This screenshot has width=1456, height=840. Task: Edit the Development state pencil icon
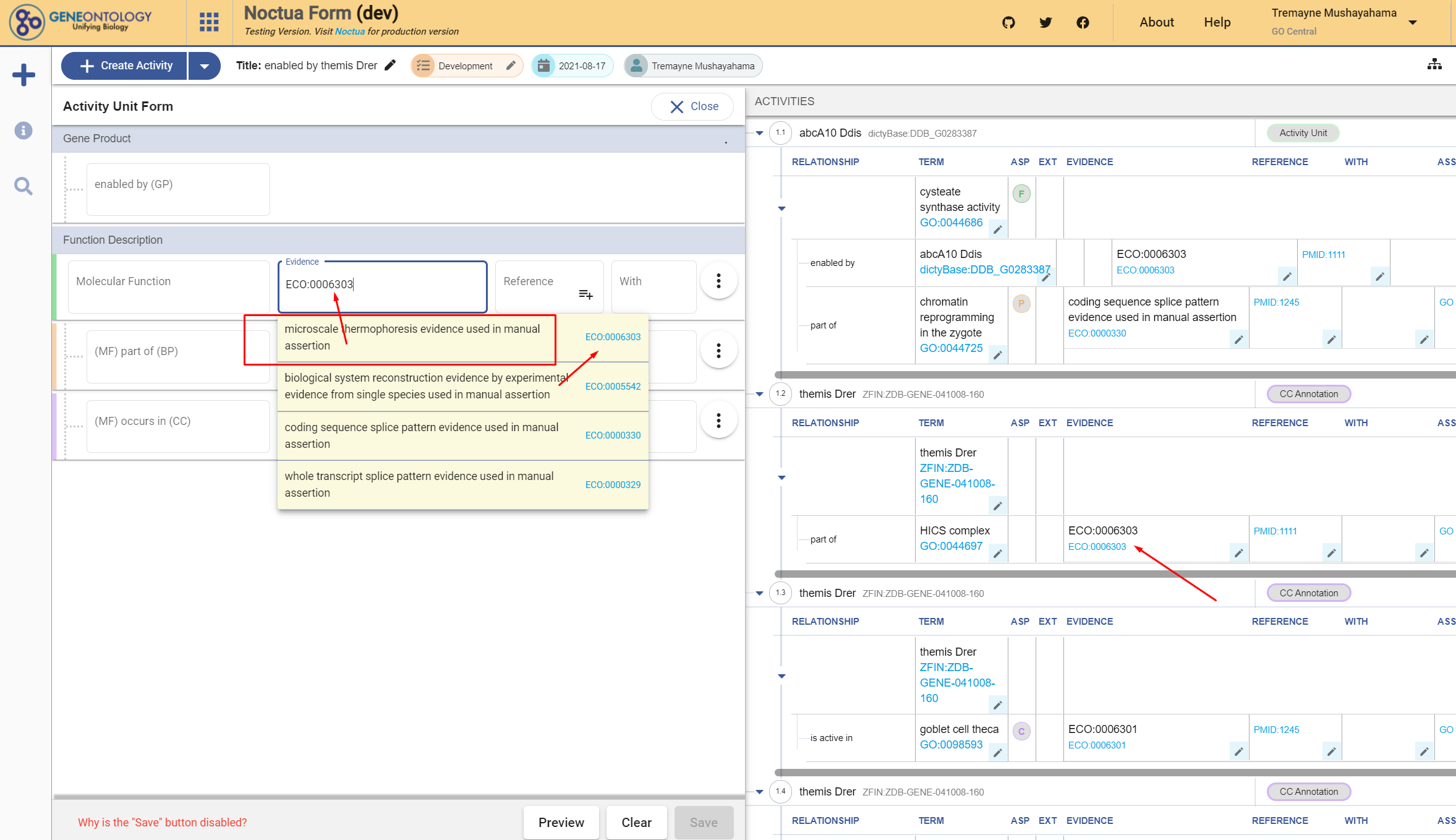(x=511, y=66)
